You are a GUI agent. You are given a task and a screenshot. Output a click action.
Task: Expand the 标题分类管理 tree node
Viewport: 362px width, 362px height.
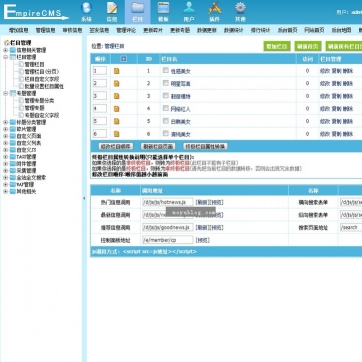click(x=5, y=122)
